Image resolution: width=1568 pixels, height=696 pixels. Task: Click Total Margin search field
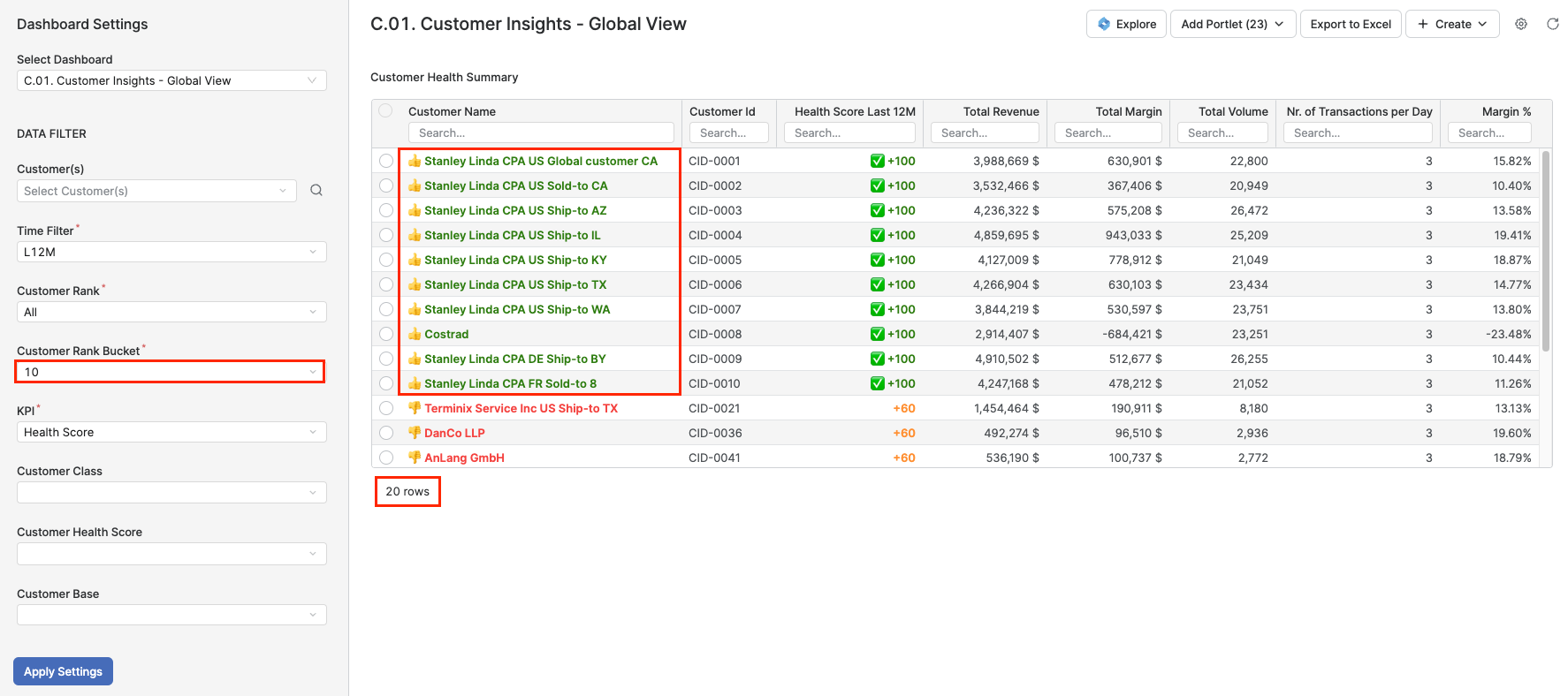click(1108, 132)
